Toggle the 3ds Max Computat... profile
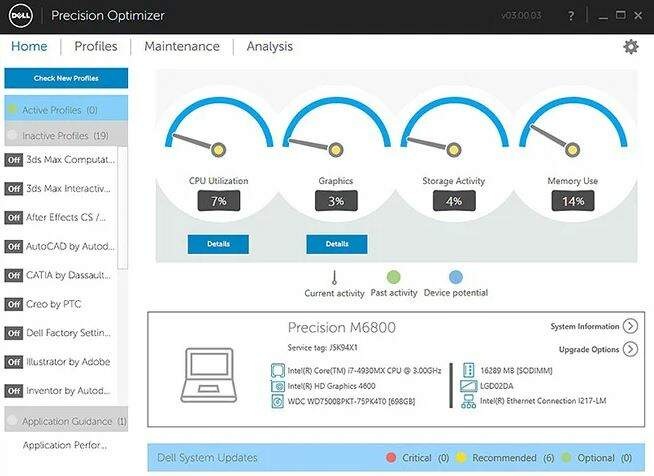Viewport: 654px width, 476px height. click(x=14, y=160)
